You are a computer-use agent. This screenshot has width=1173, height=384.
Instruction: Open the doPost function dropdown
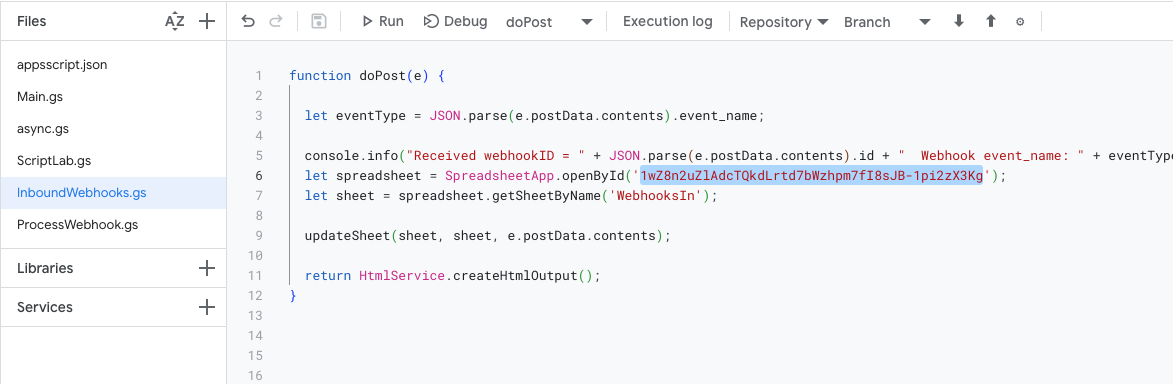(549, 22)
